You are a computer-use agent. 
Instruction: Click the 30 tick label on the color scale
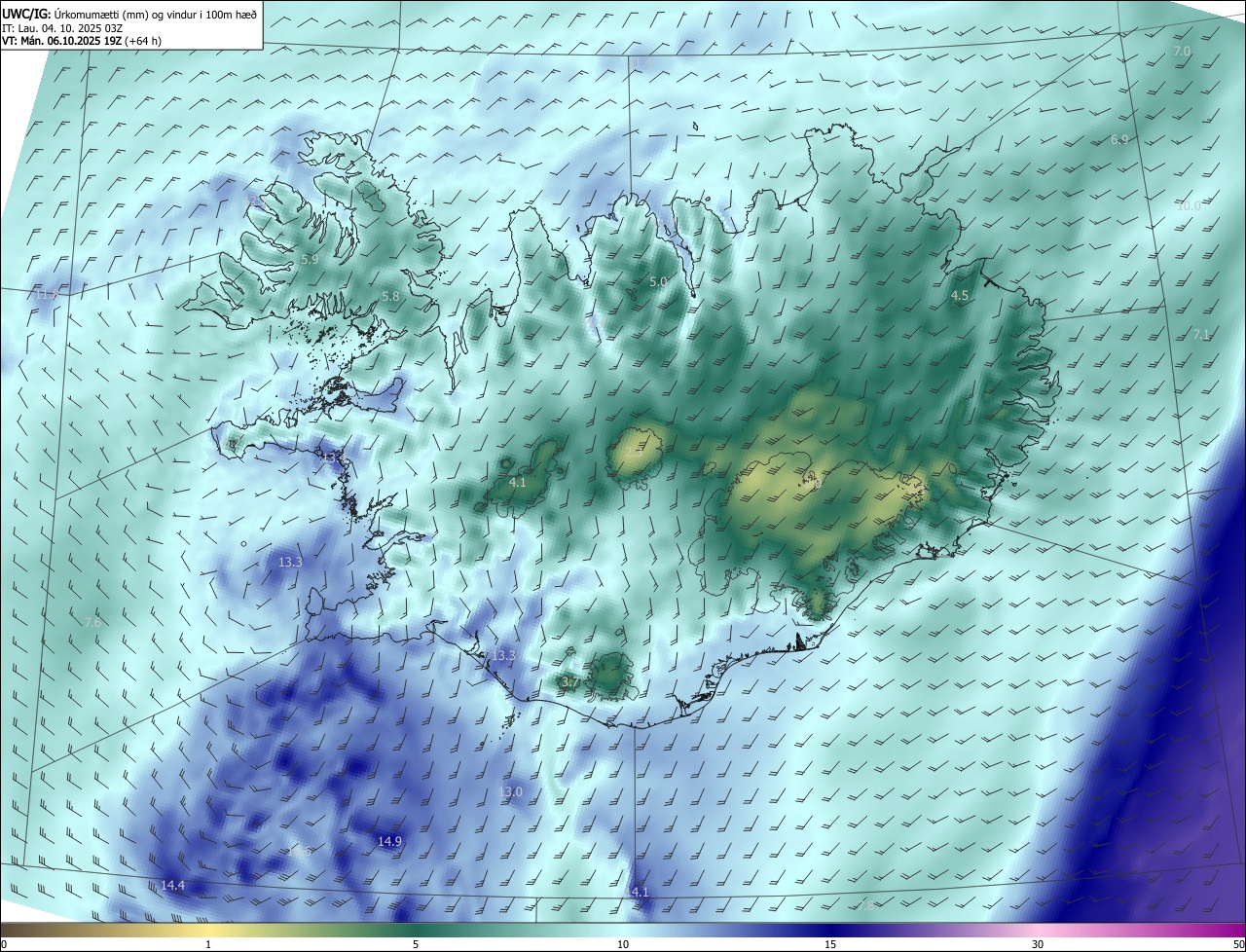pos(1038,944)
